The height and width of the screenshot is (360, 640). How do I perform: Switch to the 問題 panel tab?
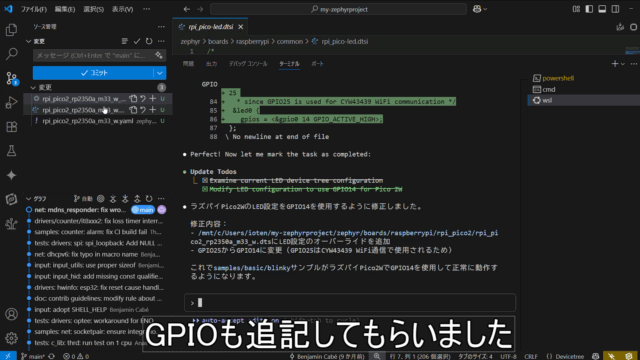188,64
